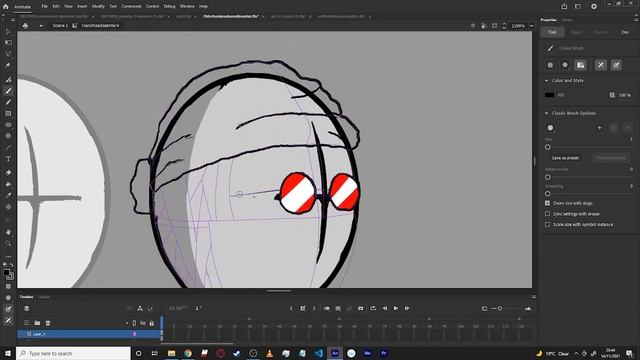Play the timeline animation
640x360 pixels.
(x=396, y=309)
